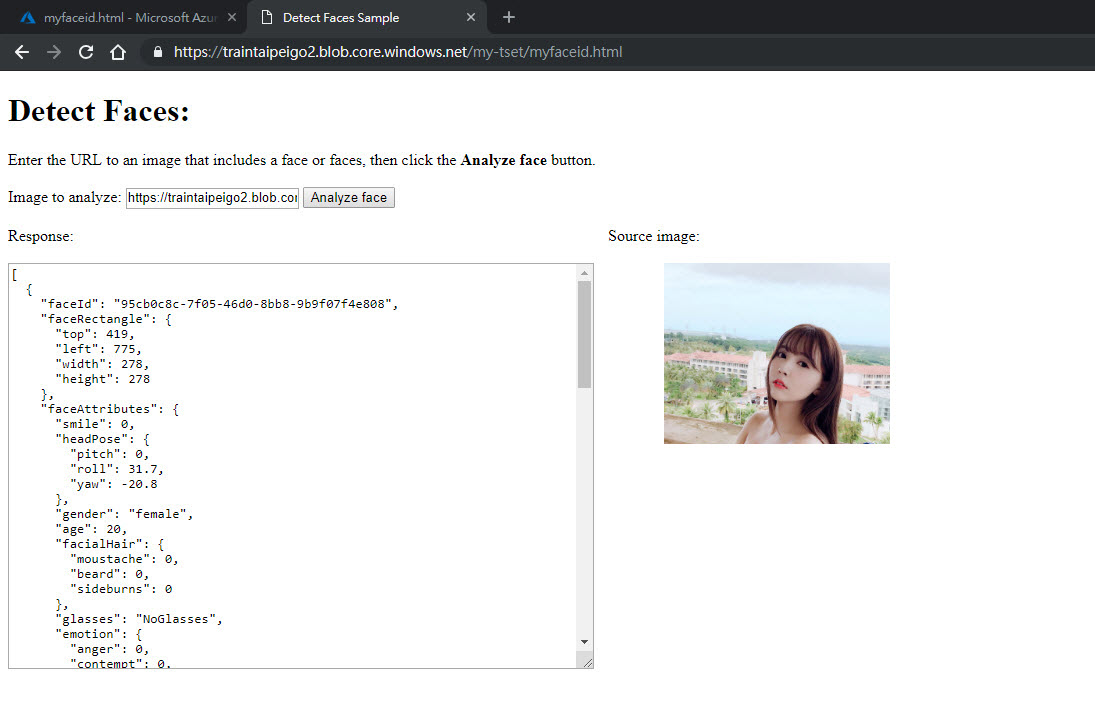This screenshot has height=701, width=1095.
Task: Click the "roll": 31.7 line
Action: 117,469
